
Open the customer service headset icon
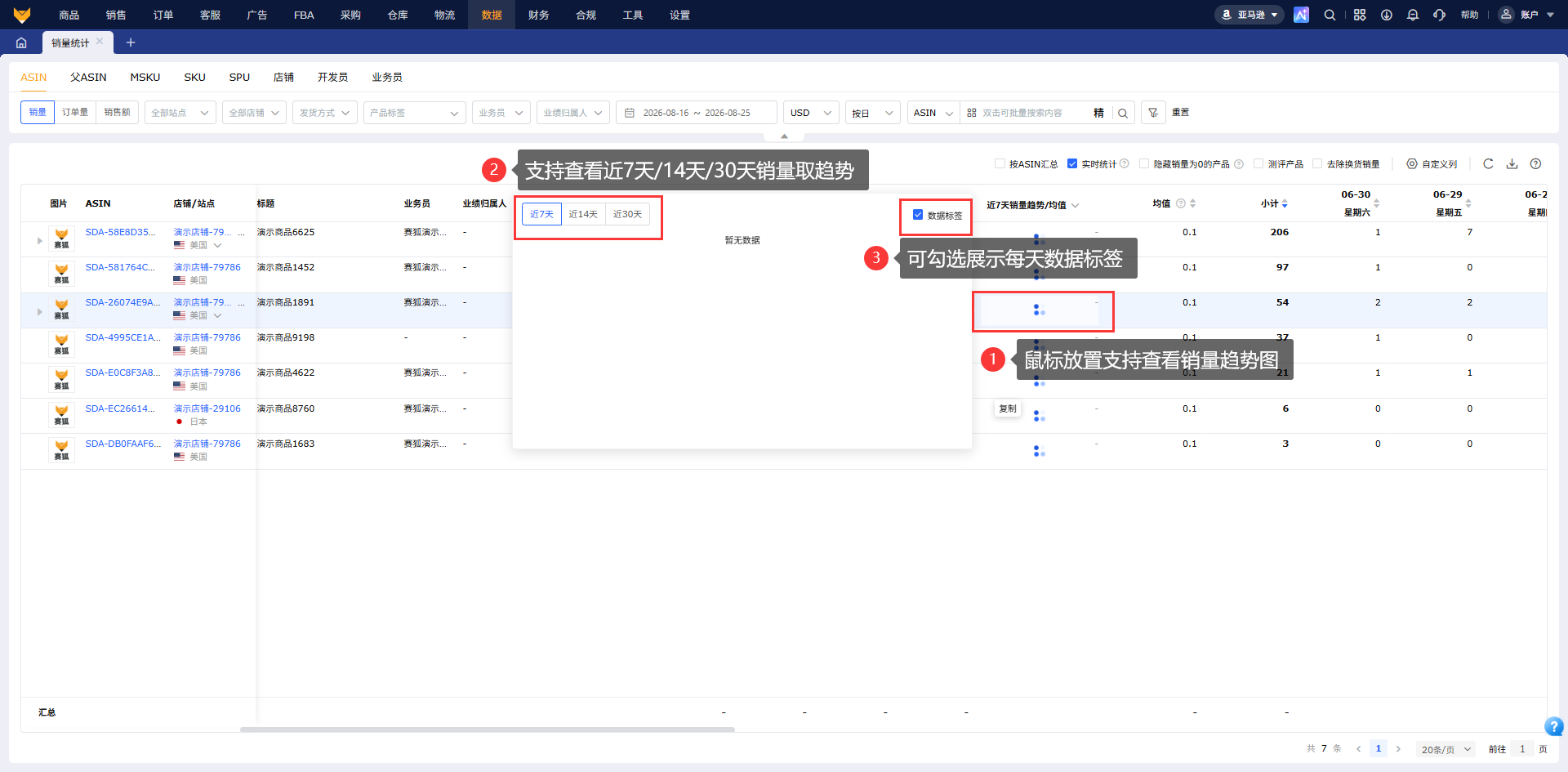click(x=1439, y=15)
